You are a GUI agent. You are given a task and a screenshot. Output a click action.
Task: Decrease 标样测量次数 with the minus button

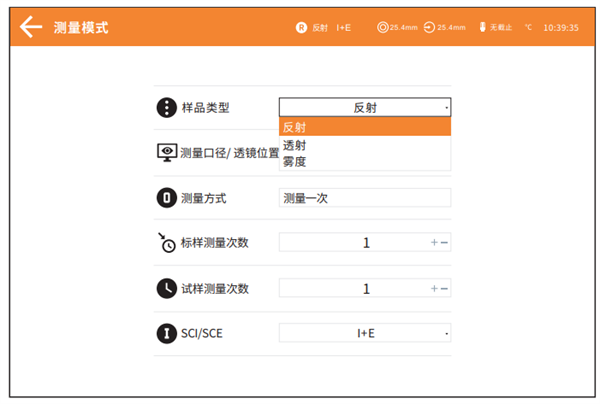[445, 243]
